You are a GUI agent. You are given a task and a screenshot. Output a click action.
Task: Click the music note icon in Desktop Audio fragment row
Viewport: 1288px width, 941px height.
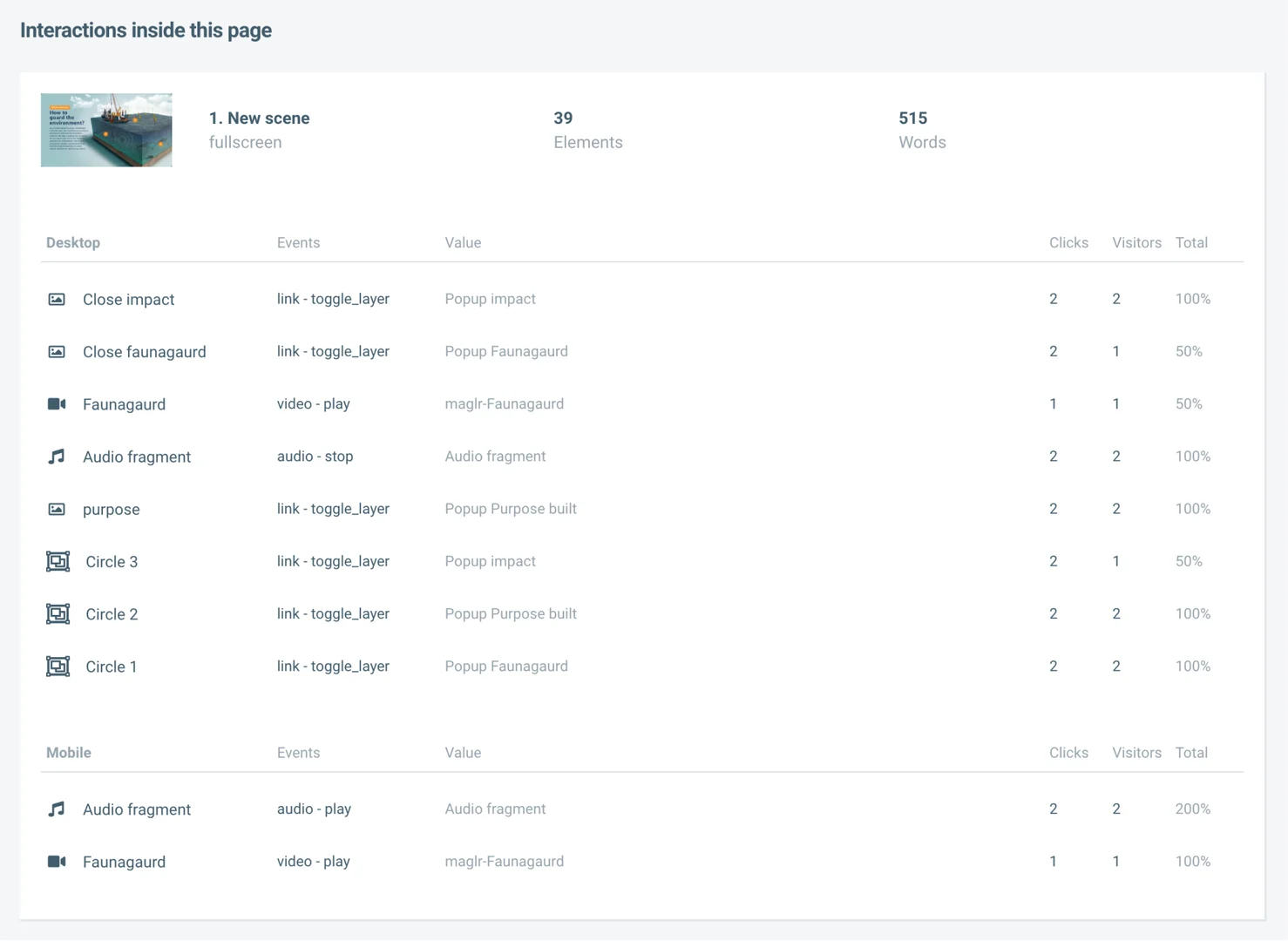[x=57, y=457]
